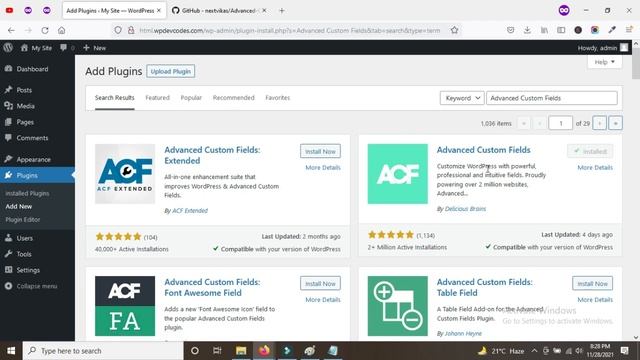Click the ACF Extended plugin thumbnail
The image size is (640, 360).
pos(125,174)
